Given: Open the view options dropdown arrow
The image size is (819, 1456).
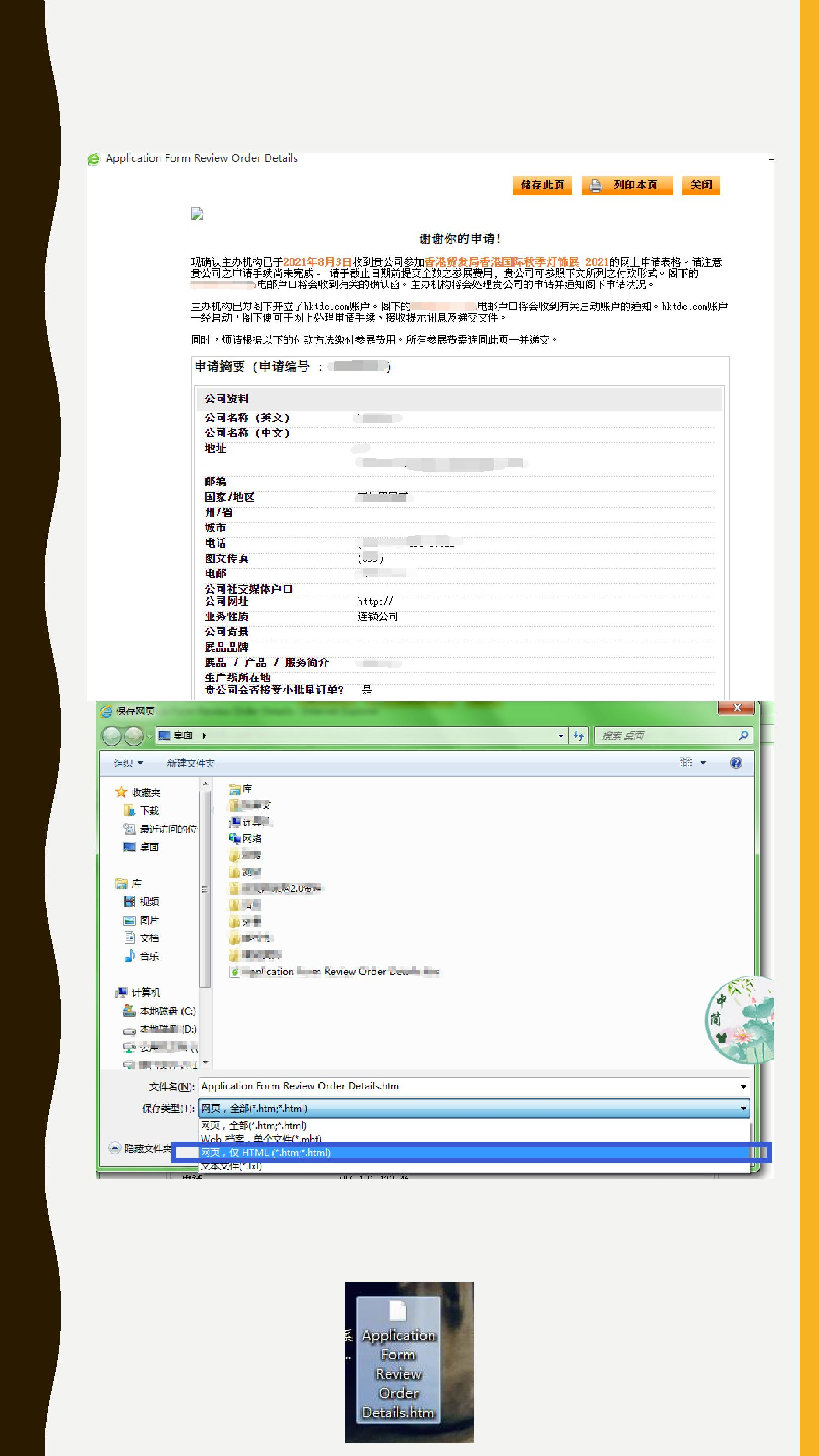Looking at the screenshot, I should (x=703, y=763).
